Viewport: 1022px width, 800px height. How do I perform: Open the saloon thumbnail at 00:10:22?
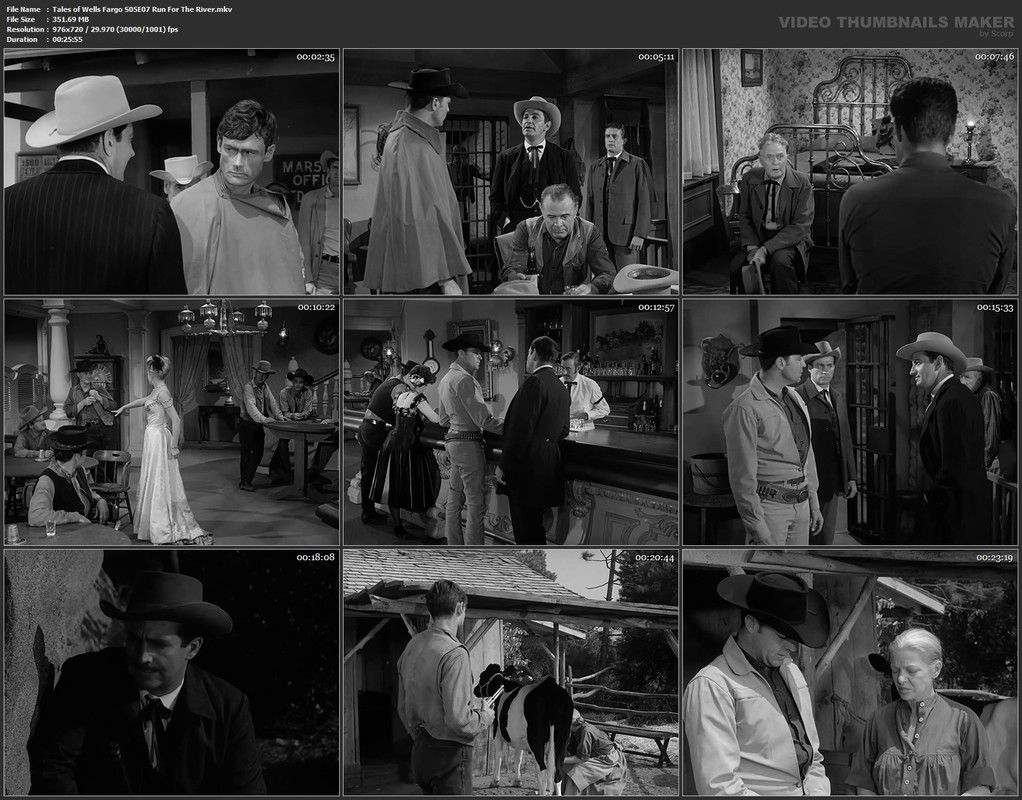pyautogui.click(x=171, y=422)
